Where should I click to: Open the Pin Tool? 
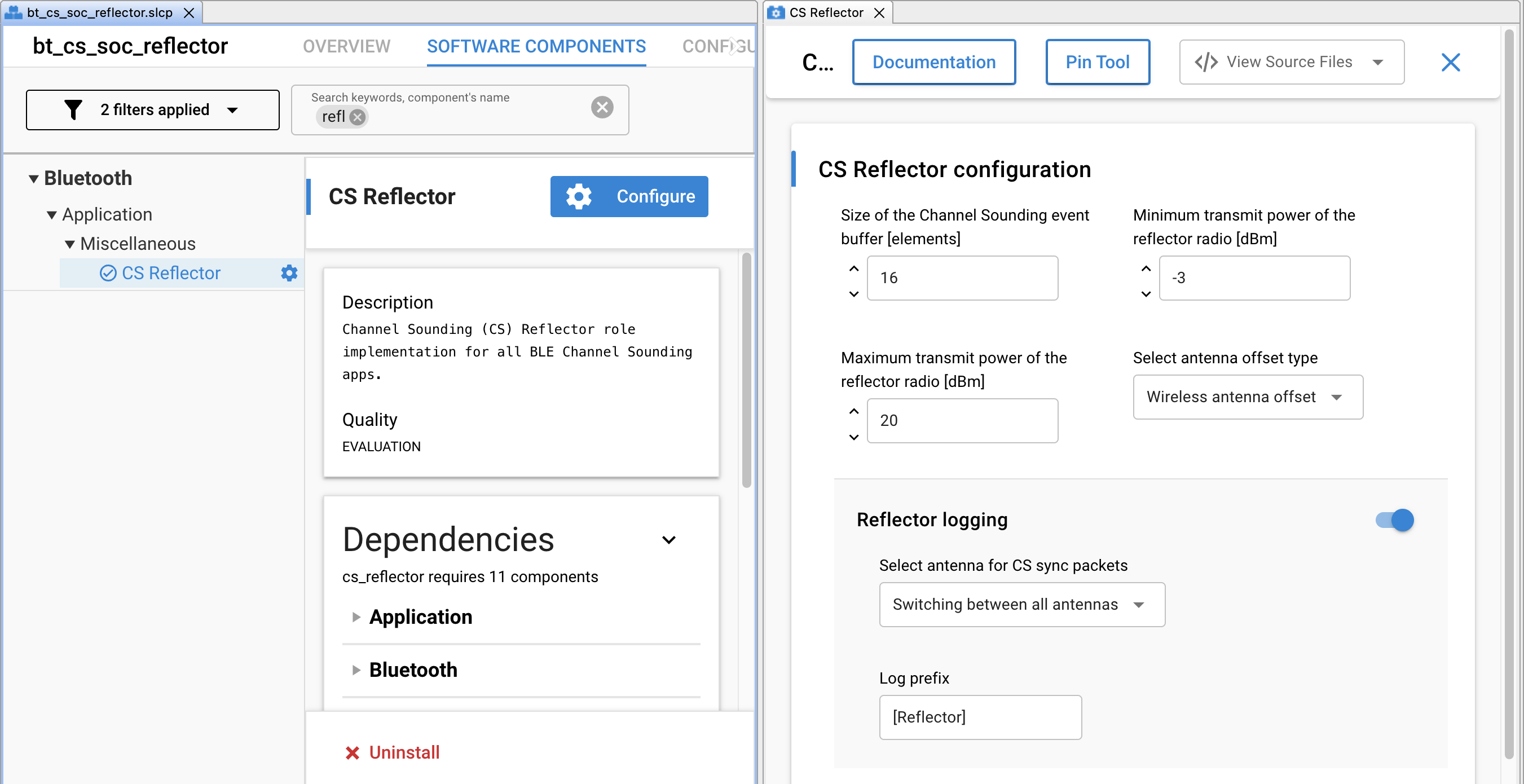1098,61
